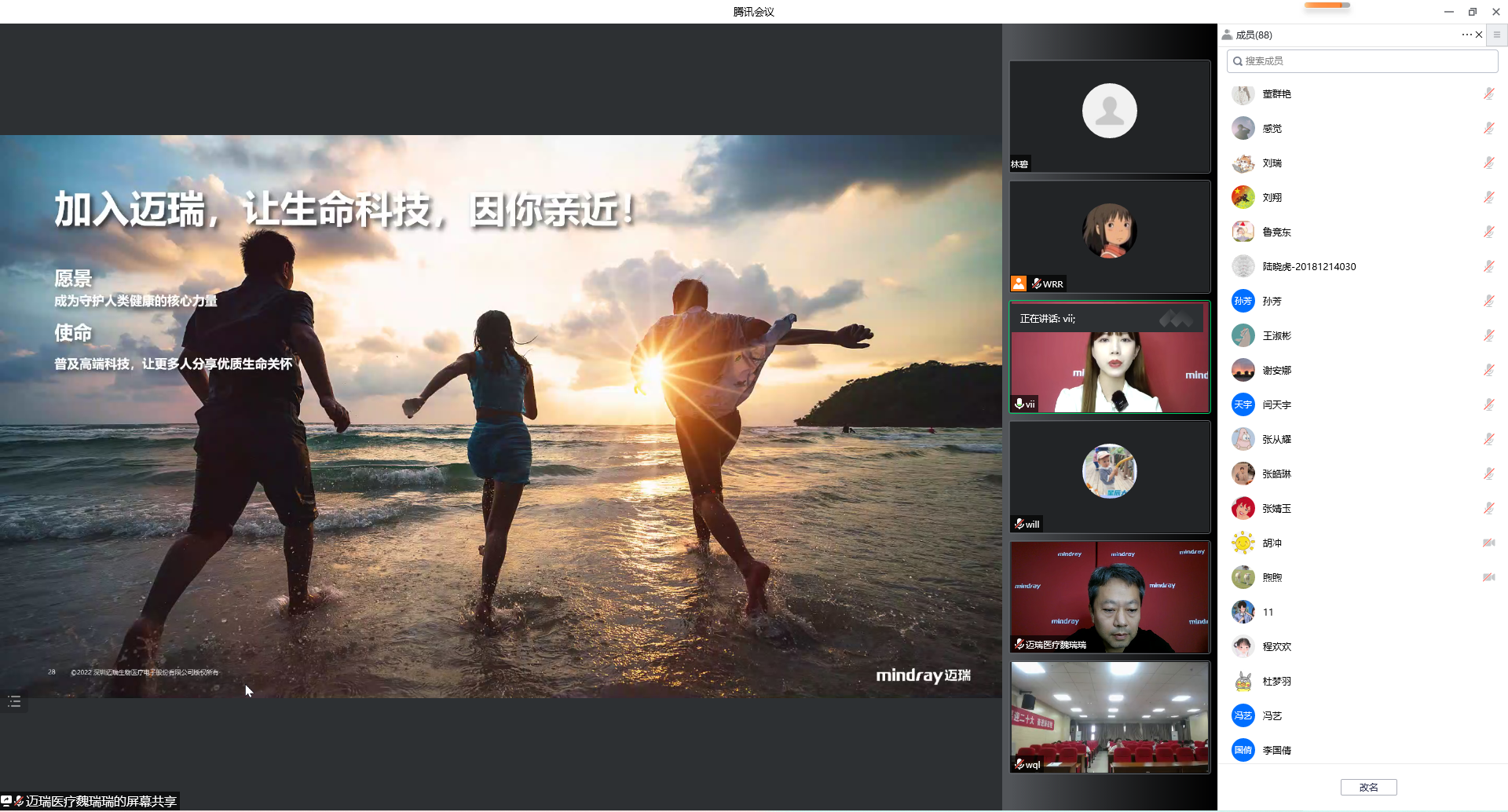This screenshot has width=1508, height=812.
Task: Close the members panel
Action: [x=1479, y=35]
